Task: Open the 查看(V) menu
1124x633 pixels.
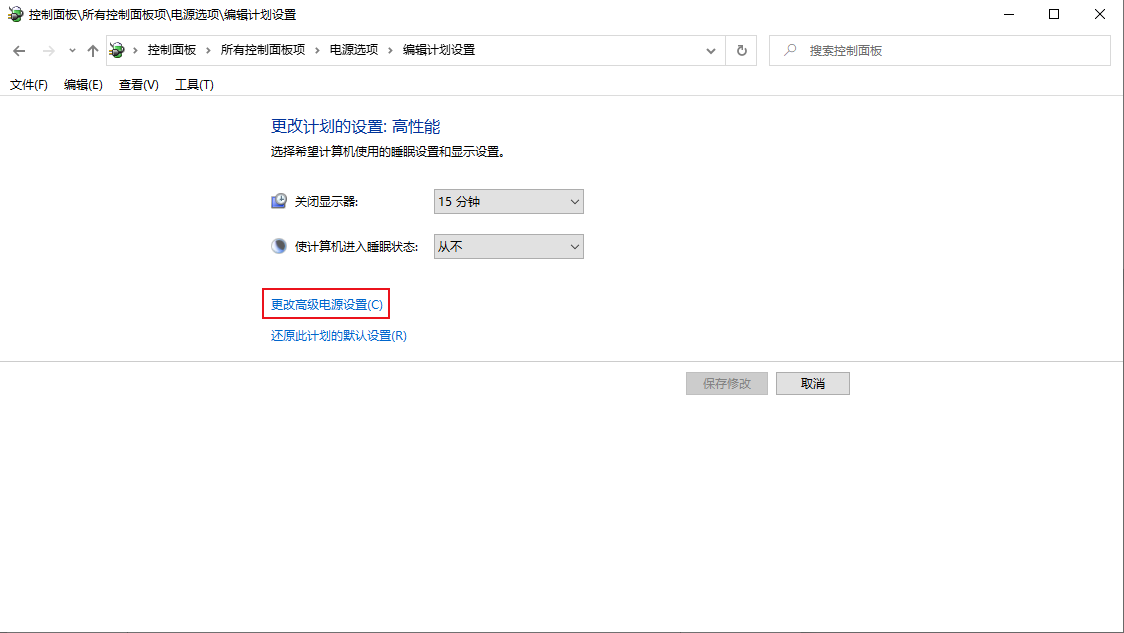Action: (138, 85)
